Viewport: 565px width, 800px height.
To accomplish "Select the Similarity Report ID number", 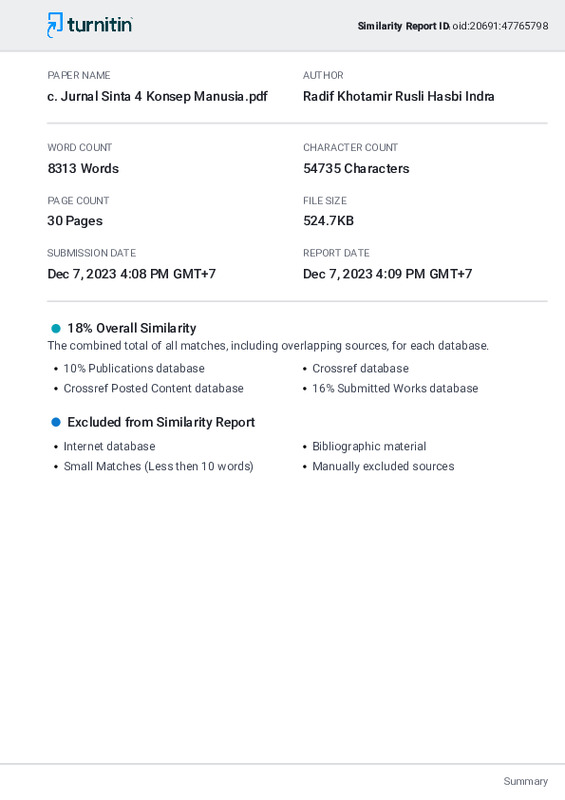I will 500,26.
